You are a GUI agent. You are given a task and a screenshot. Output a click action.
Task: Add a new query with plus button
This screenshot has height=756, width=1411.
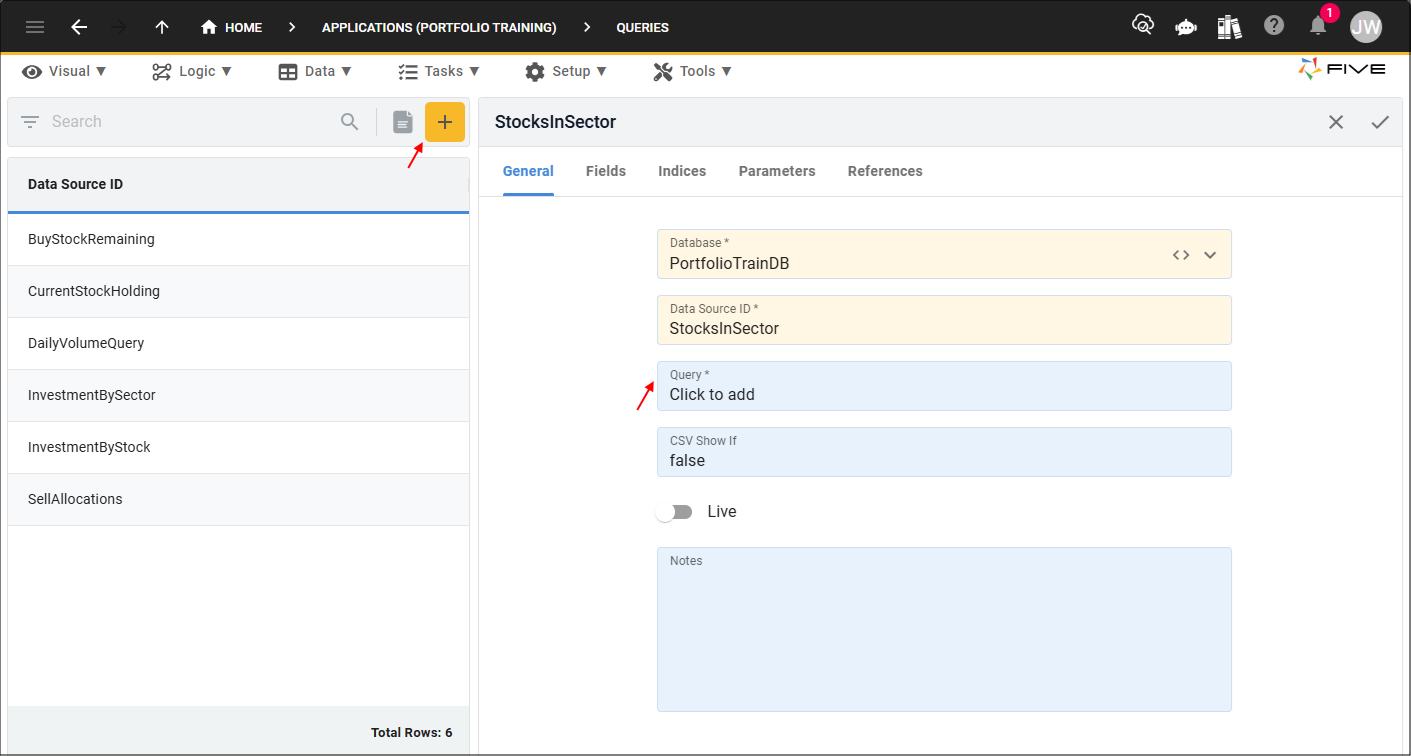pyautogui.click(x=445, y=122)
